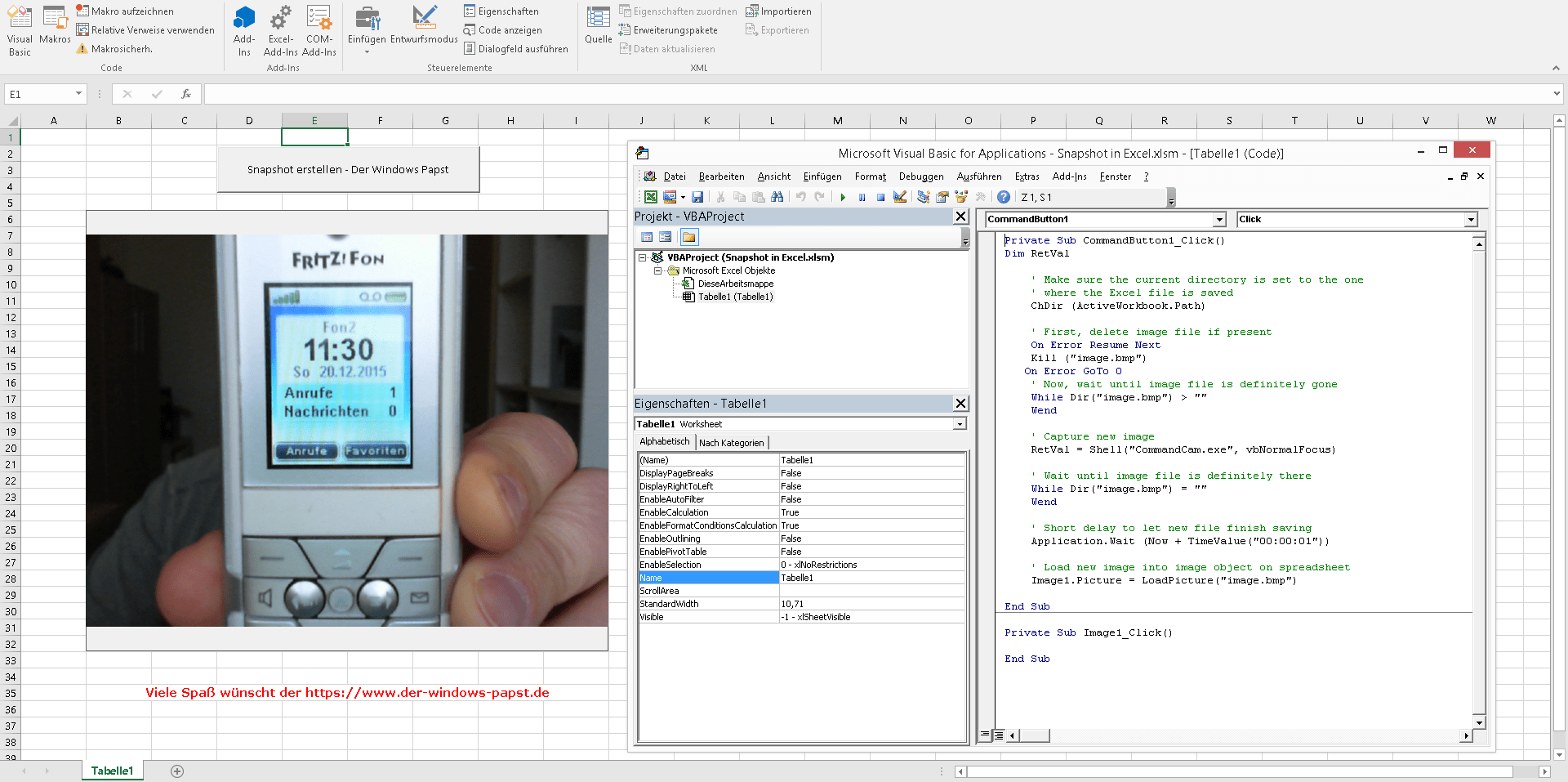Open the Object Browser in the VBA editor
The width and height of the screenshot is (1568, 782).
coord(961,197)
